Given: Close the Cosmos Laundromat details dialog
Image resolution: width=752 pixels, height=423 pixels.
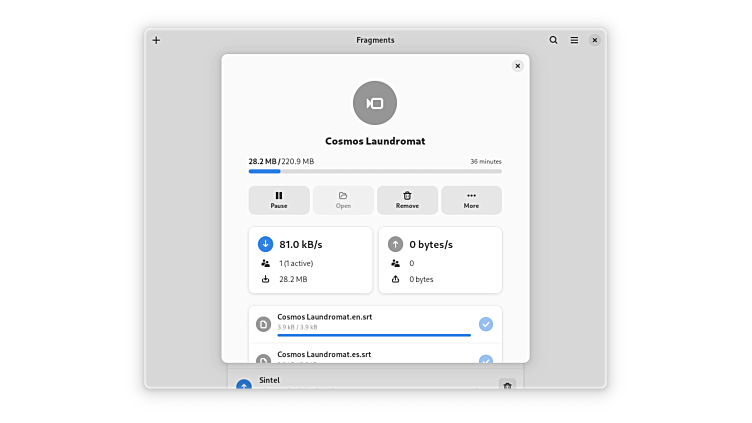Looking at the screenshot, I should pyautogui.click(x=517, y=66).
